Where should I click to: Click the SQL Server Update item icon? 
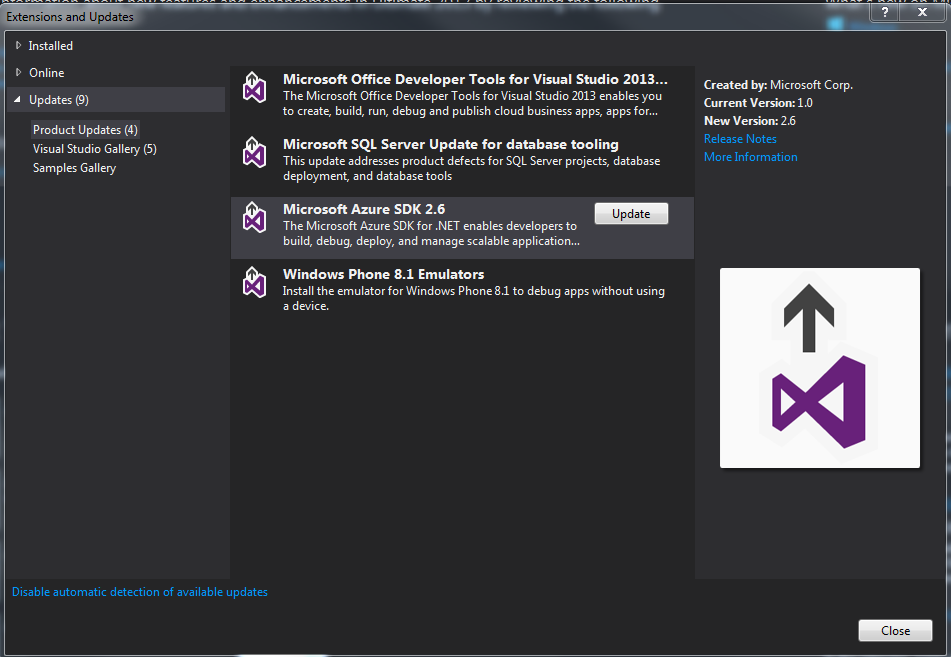[x=255, y=152]
